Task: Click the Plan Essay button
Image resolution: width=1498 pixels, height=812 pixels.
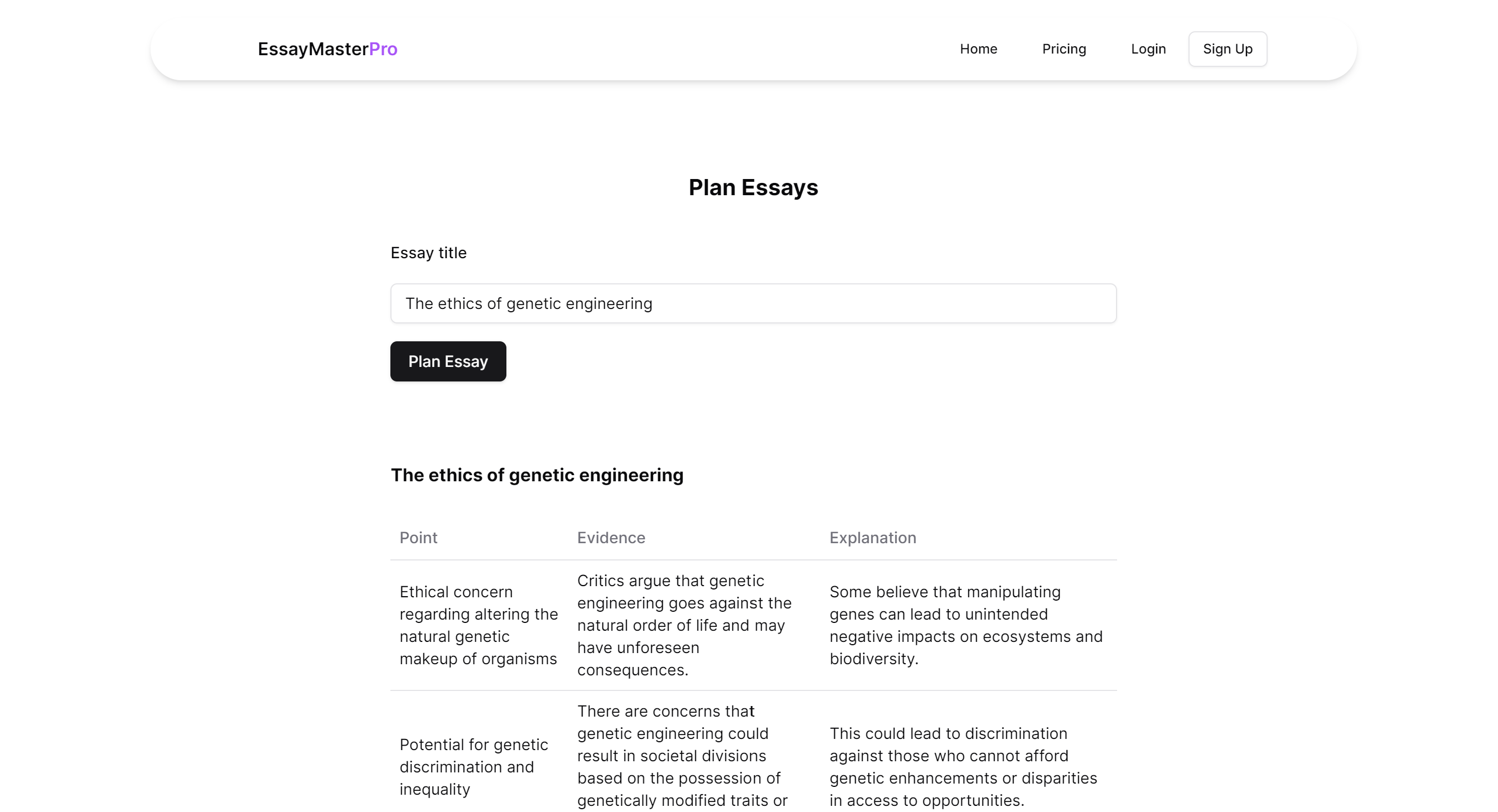Action: coord(448,361)
